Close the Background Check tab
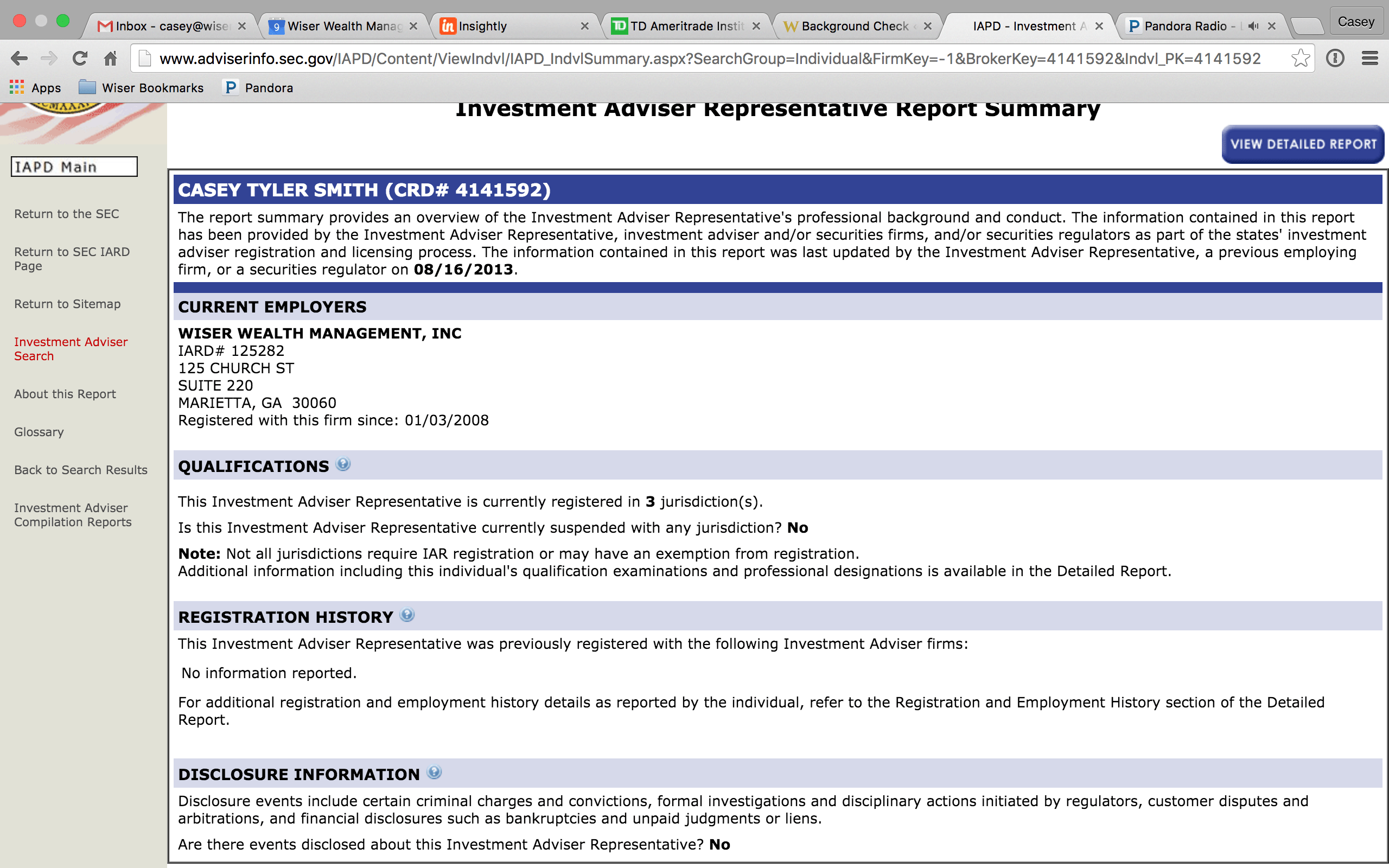The width and height of the screenshot is (1389, 868). 927,26
